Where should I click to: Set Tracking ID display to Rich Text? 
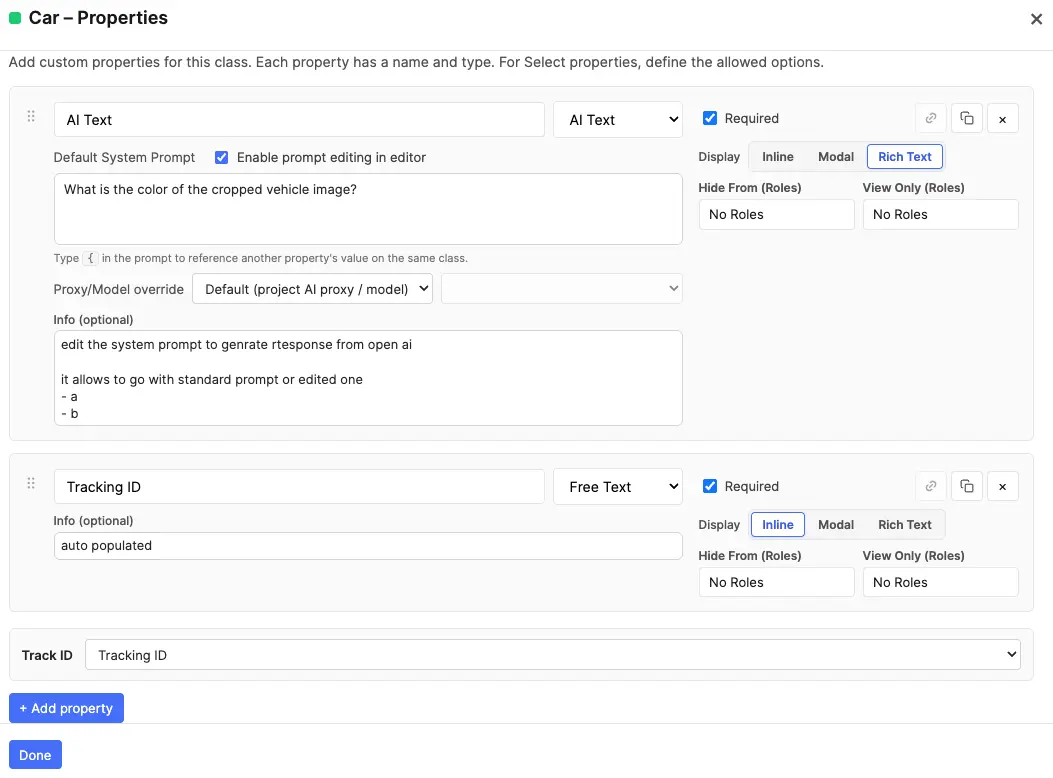pyautogui.click(x=905, y=524)
